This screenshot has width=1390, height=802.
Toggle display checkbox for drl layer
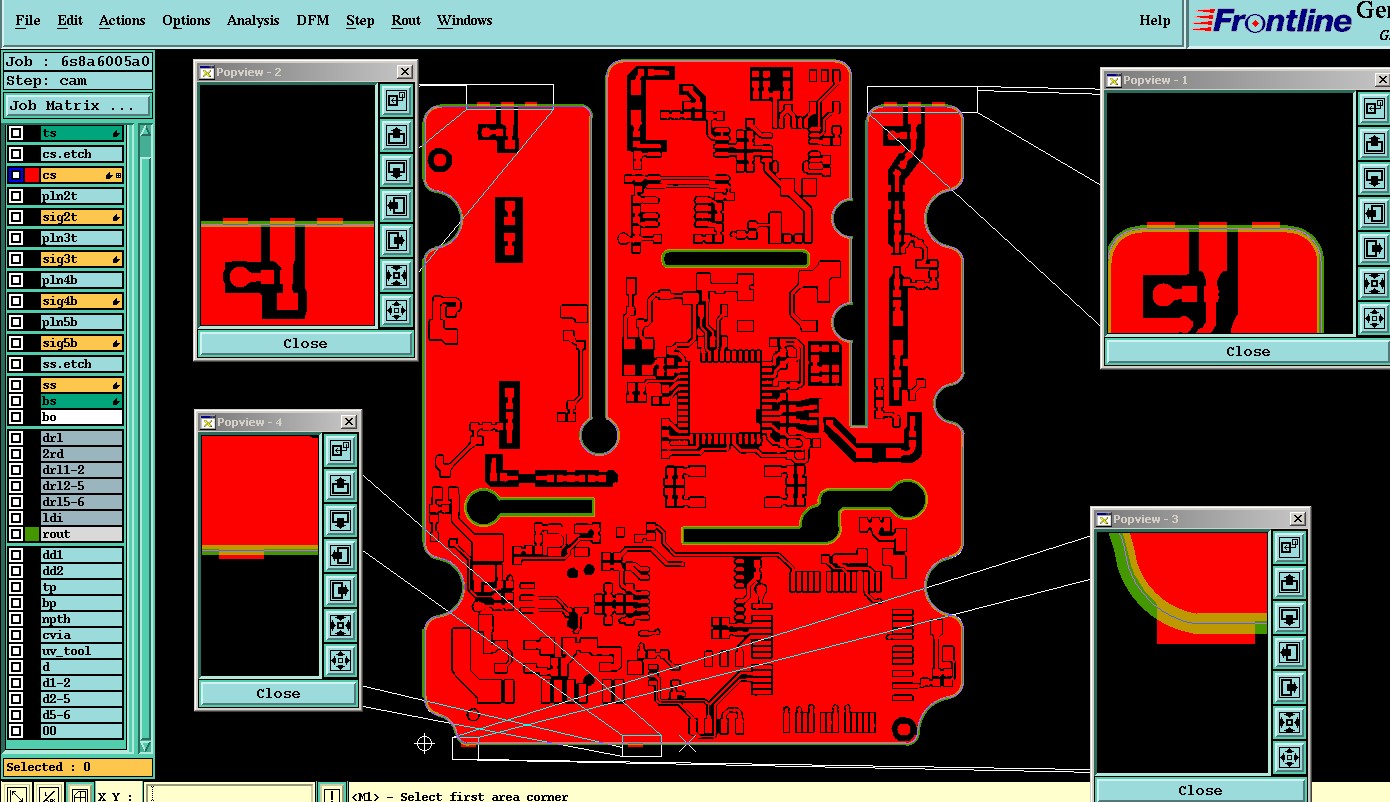[x=16, y=438]
